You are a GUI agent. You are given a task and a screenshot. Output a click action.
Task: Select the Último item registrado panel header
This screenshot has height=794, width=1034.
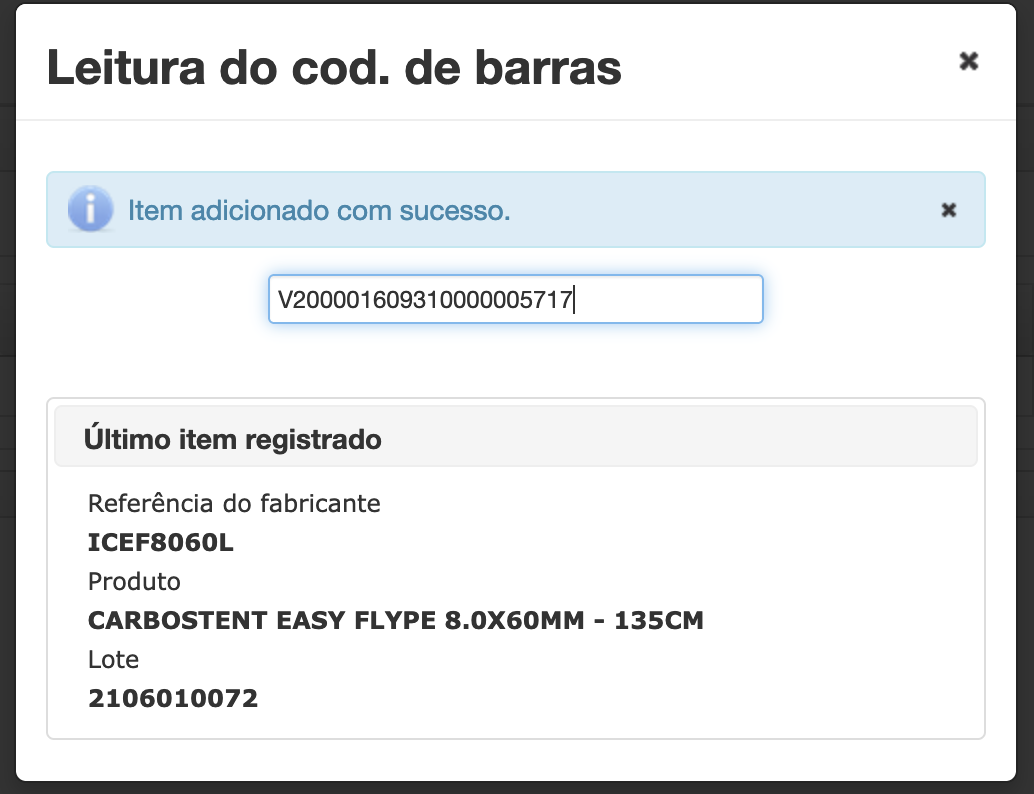click(x=516, y=437)
